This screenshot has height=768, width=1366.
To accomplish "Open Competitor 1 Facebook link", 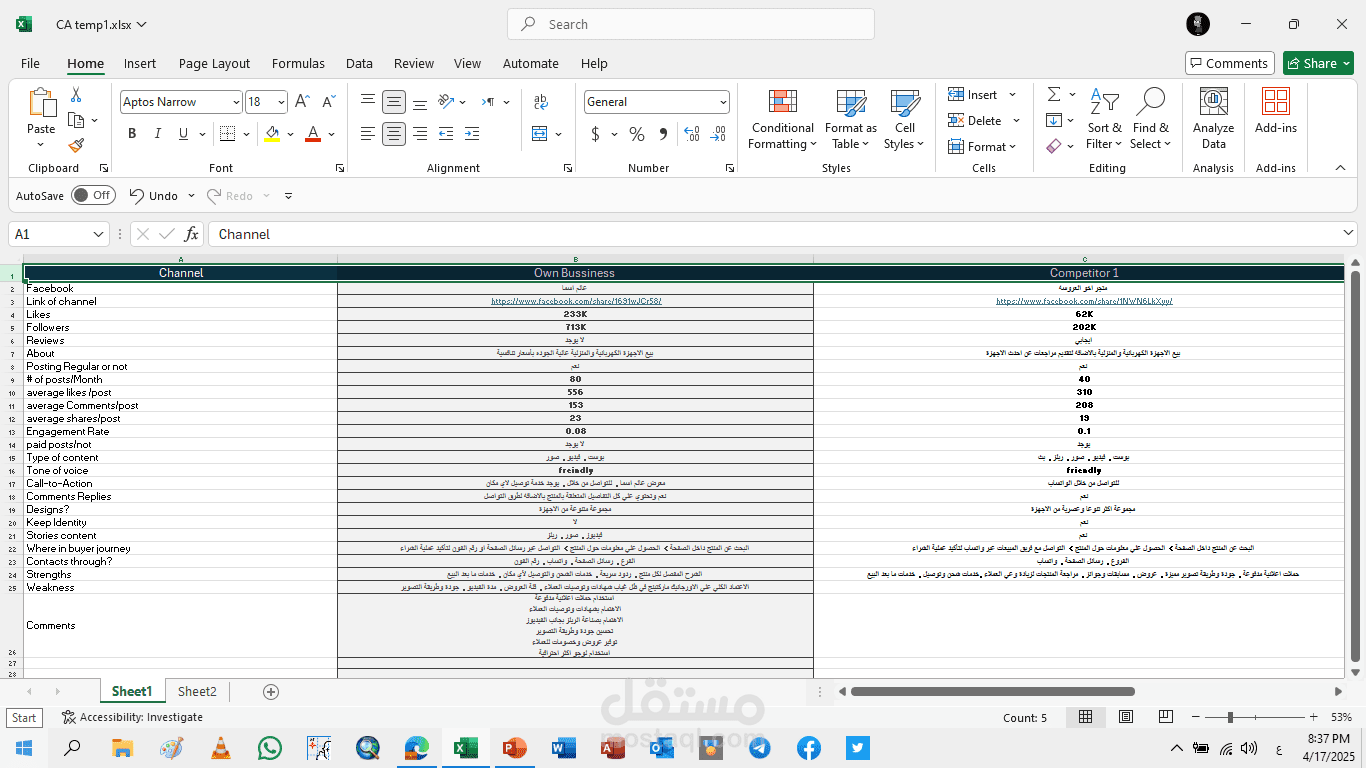I will point(1084,301).
